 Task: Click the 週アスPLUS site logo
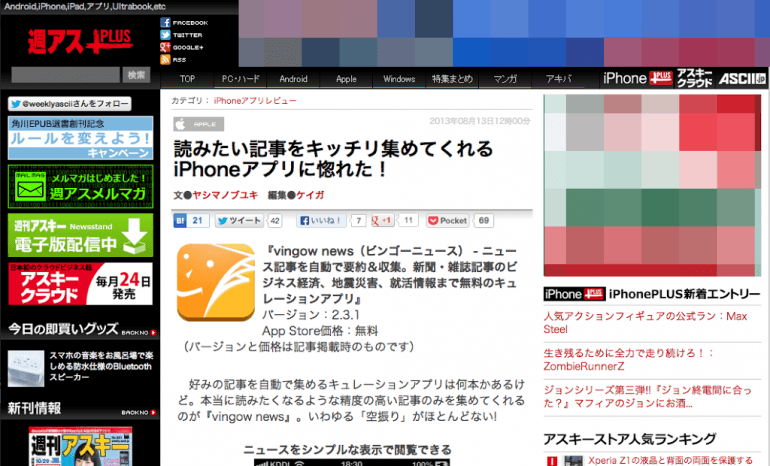(x=80, y=41)
